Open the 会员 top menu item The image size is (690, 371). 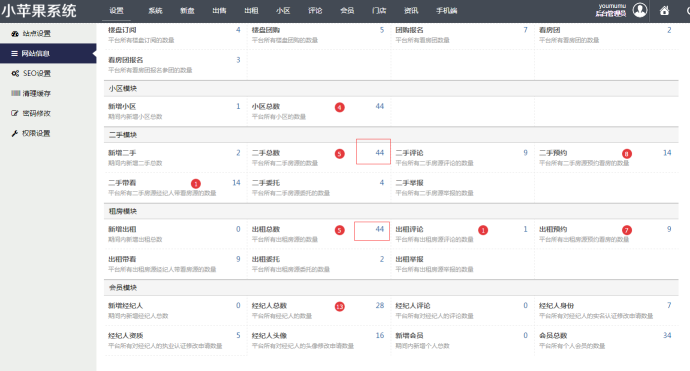pos(347,11)
